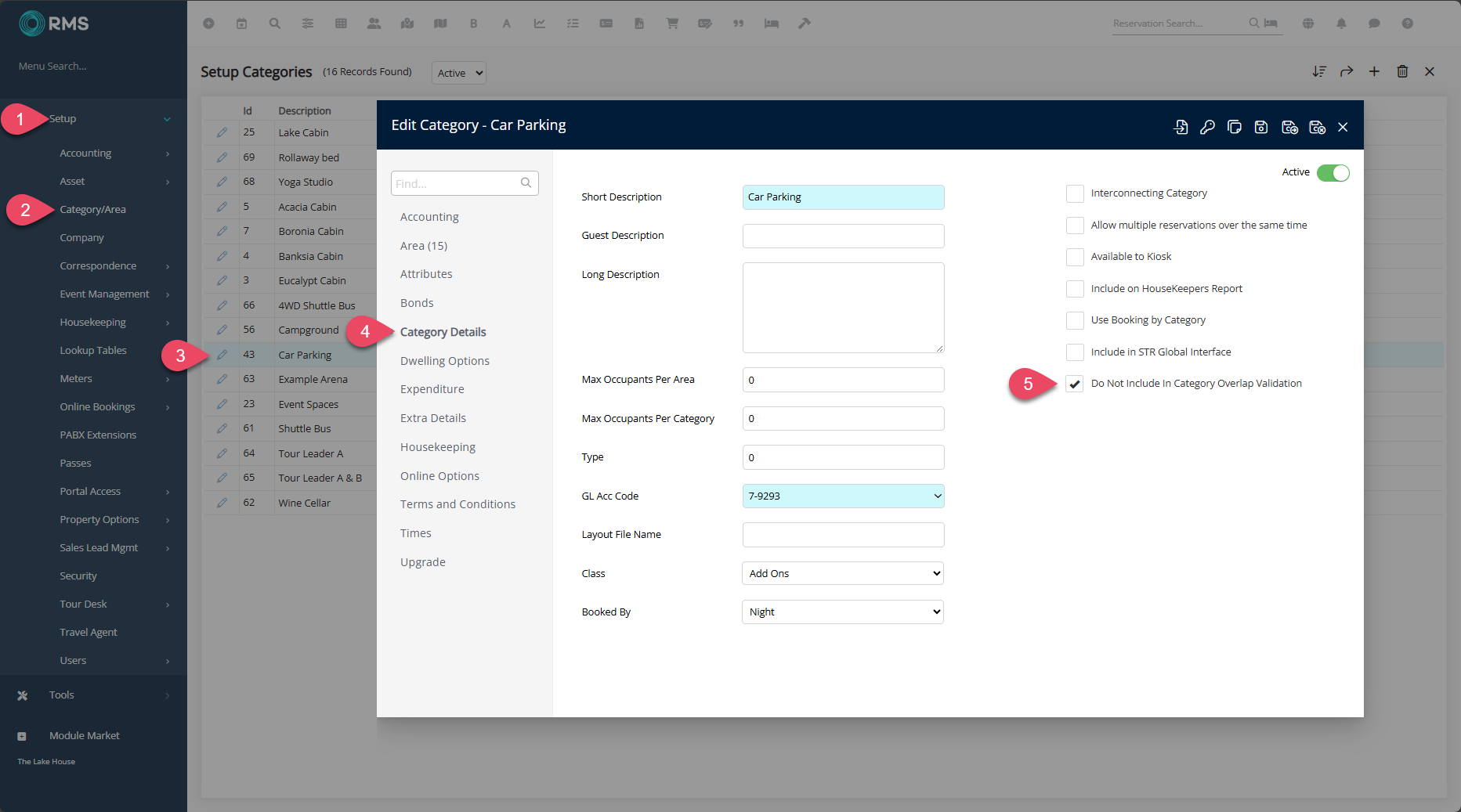1461x812 pixels.
Task: Click the help question mark icon
Action: click(x=1407, y=23)
